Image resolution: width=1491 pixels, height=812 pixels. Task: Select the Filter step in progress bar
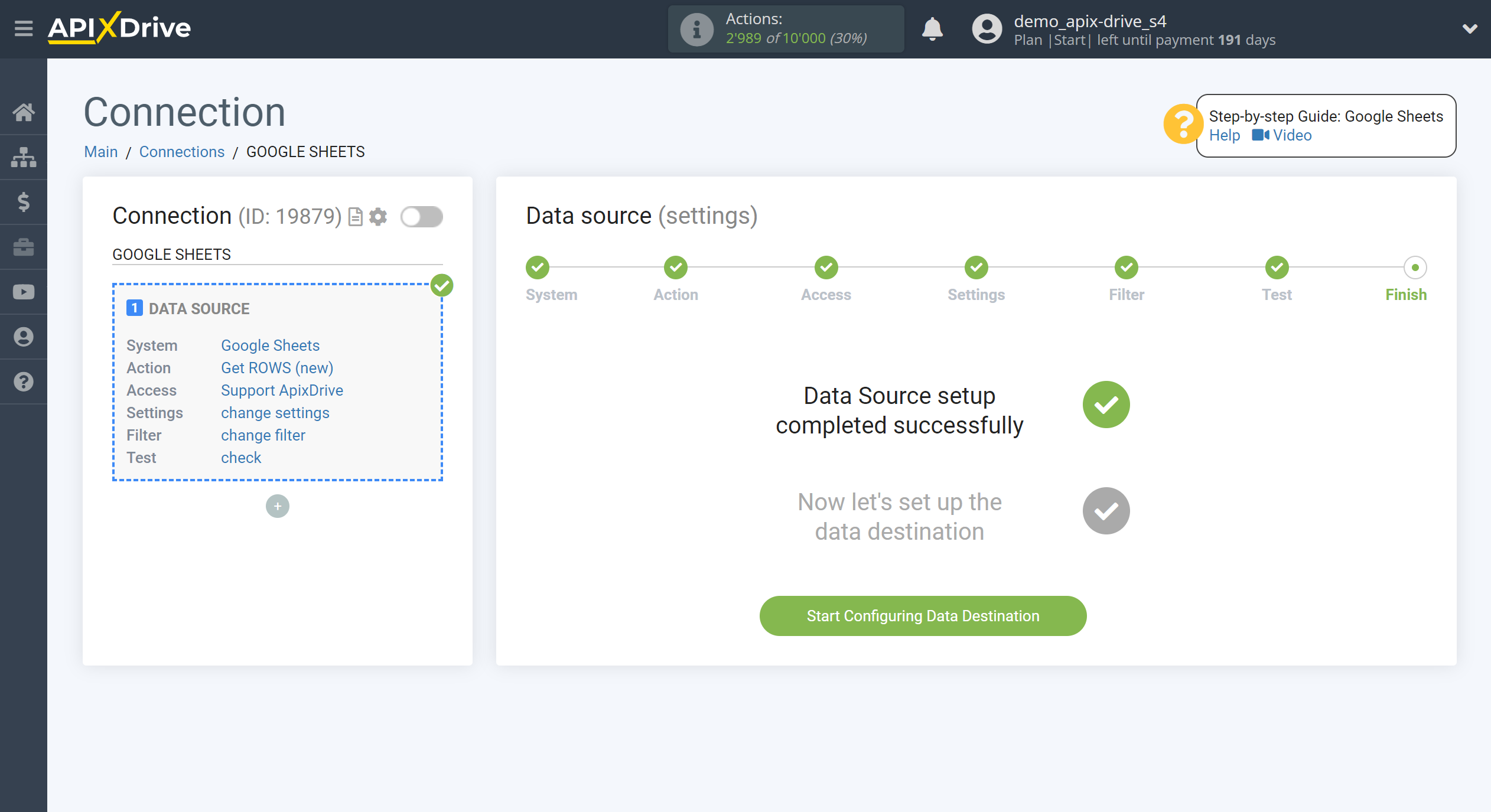1126,268
